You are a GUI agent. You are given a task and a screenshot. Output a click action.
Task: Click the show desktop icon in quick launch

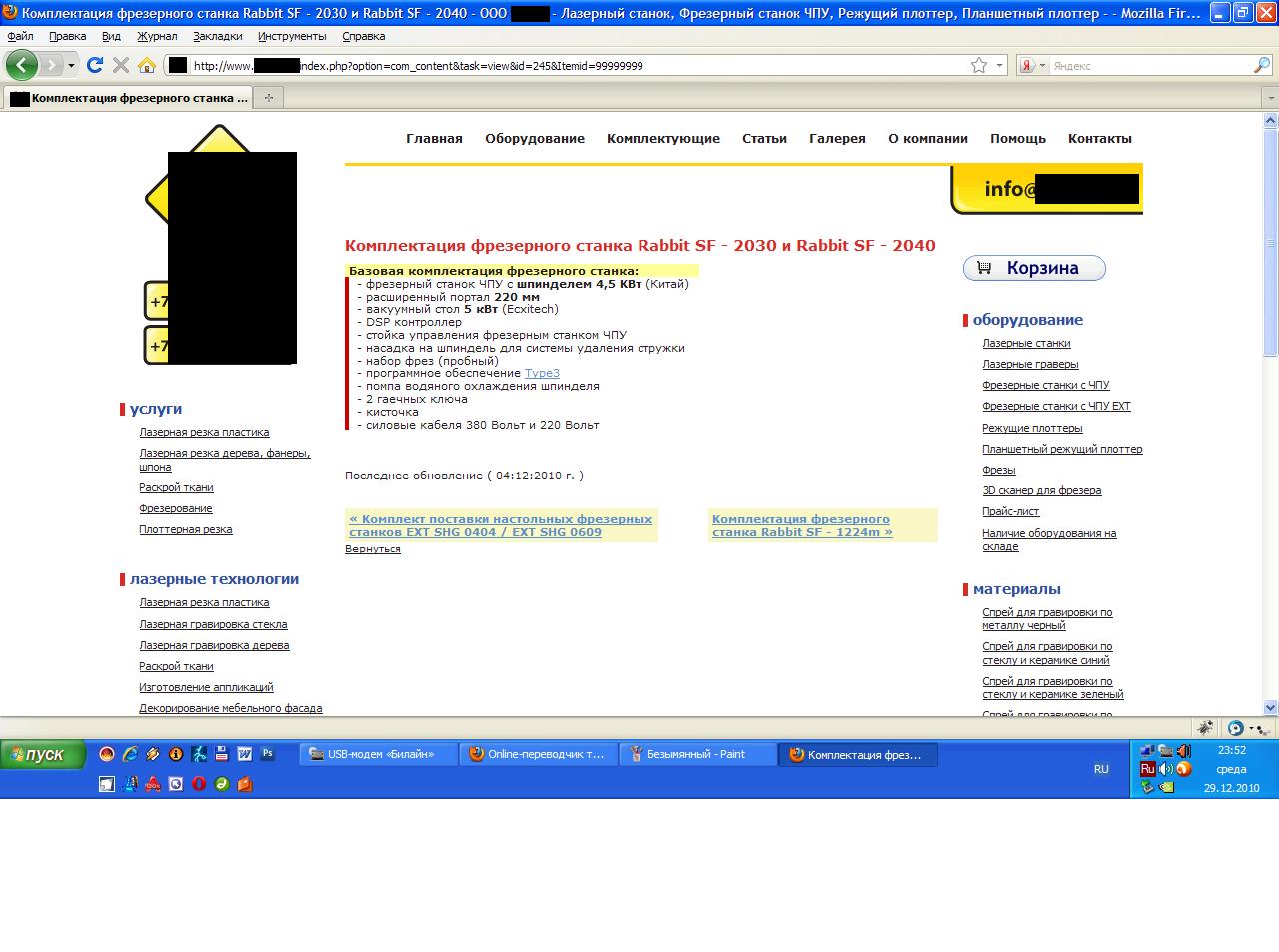coord(107,784)
